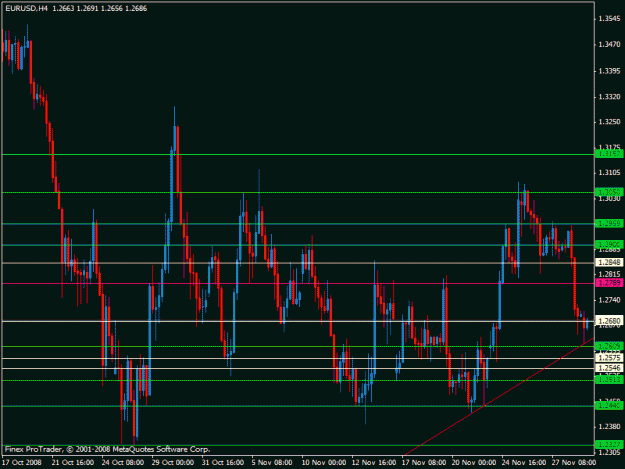Click the 31 Oct 16:00 time label
This screenshot has width=625, height=469.
[222, 463]
